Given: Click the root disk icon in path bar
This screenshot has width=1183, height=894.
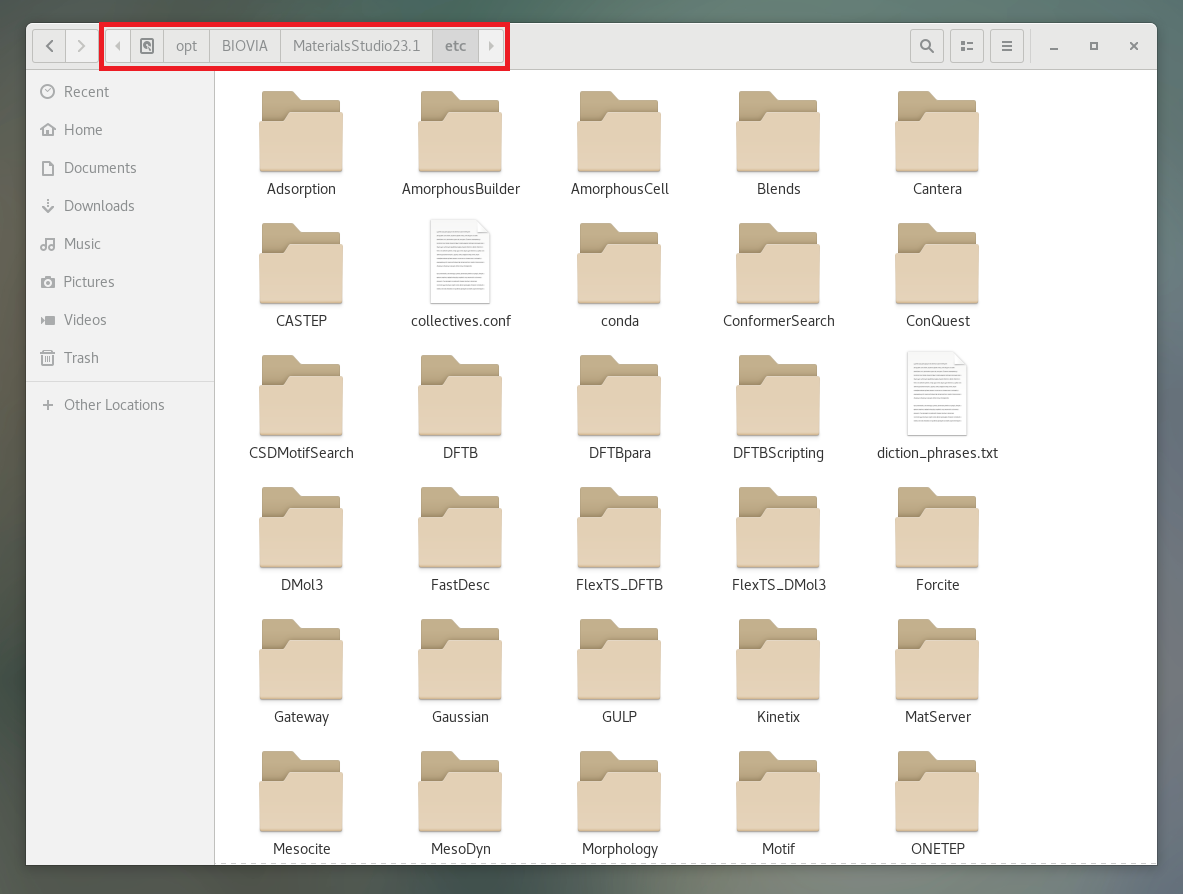Looking at the screenshot, I should (147, 46).
